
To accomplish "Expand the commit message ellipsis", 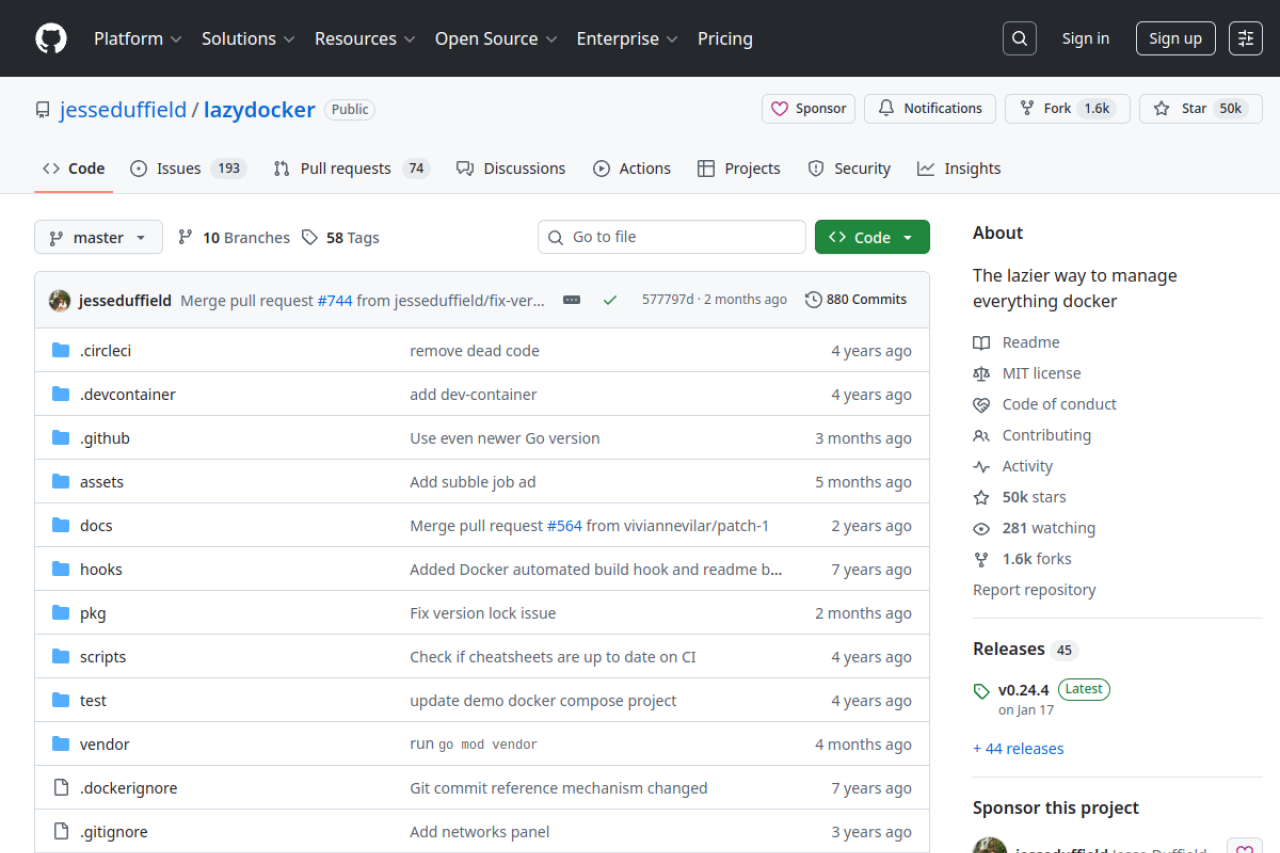I will (571, 299).
